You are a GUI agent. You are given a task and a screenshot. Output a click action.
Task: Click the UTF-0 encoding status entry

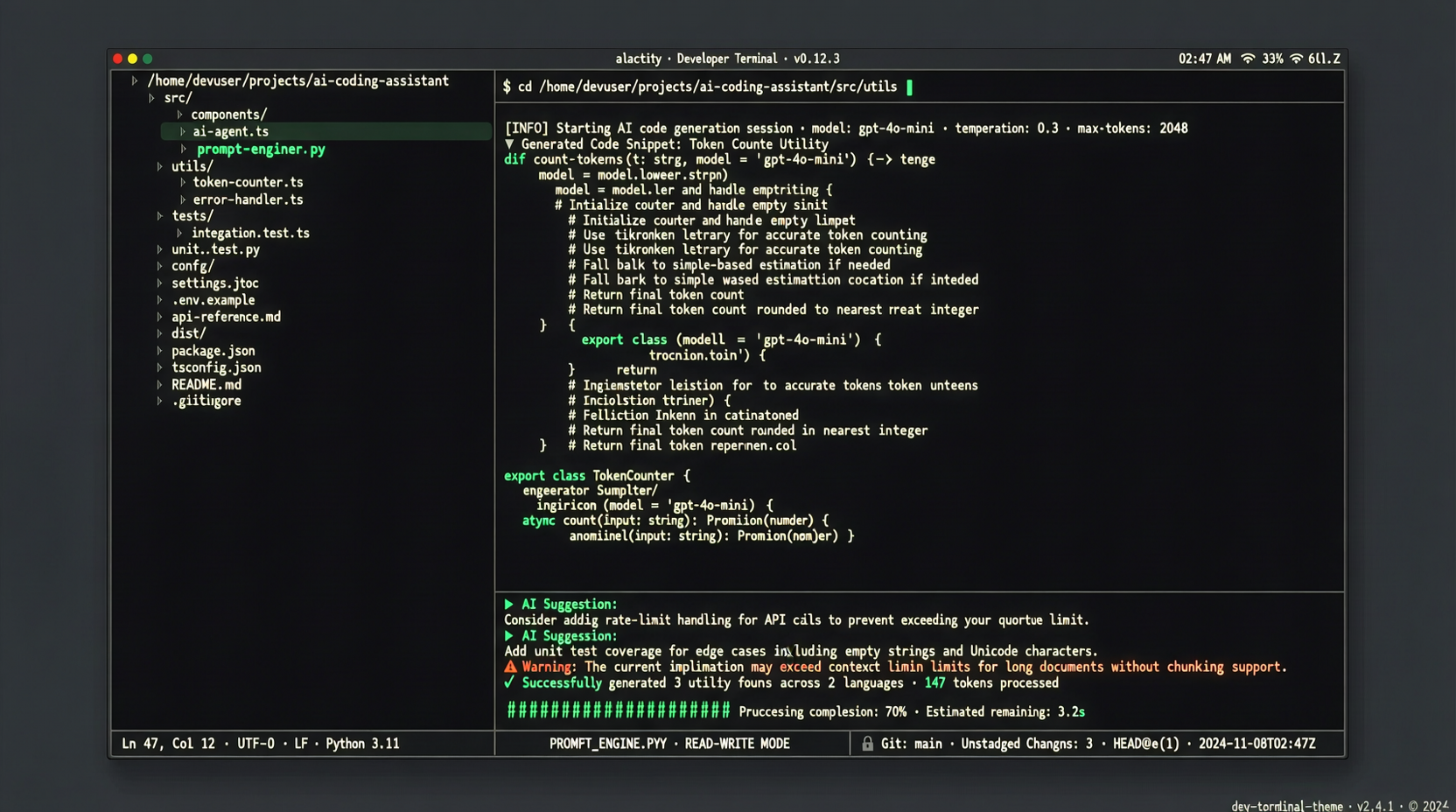[255, 744]
